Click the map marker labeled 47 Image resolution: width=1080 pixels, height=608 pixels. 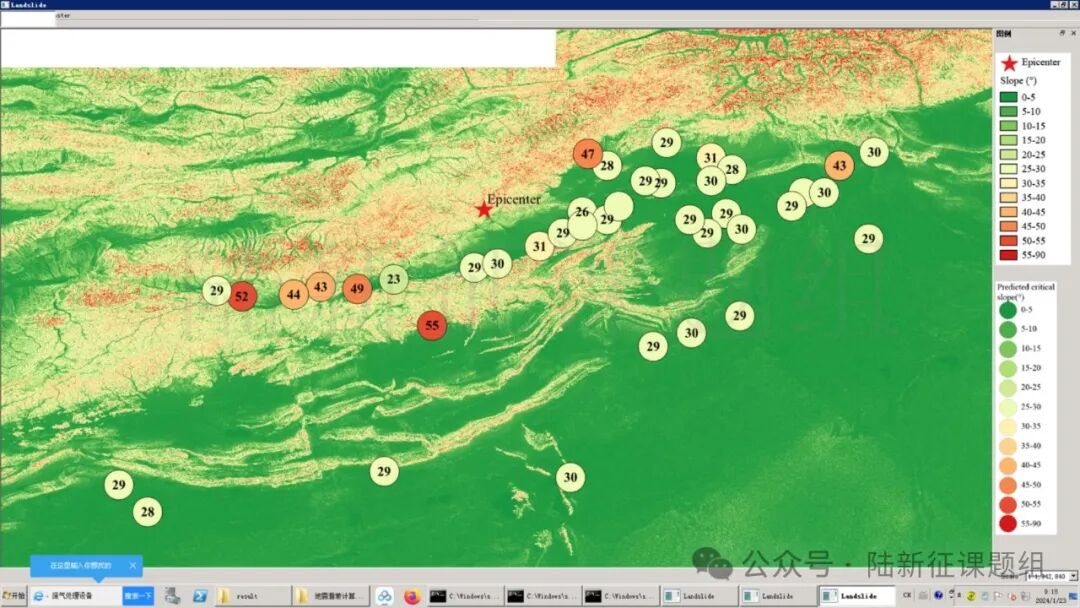pos(588,154)
